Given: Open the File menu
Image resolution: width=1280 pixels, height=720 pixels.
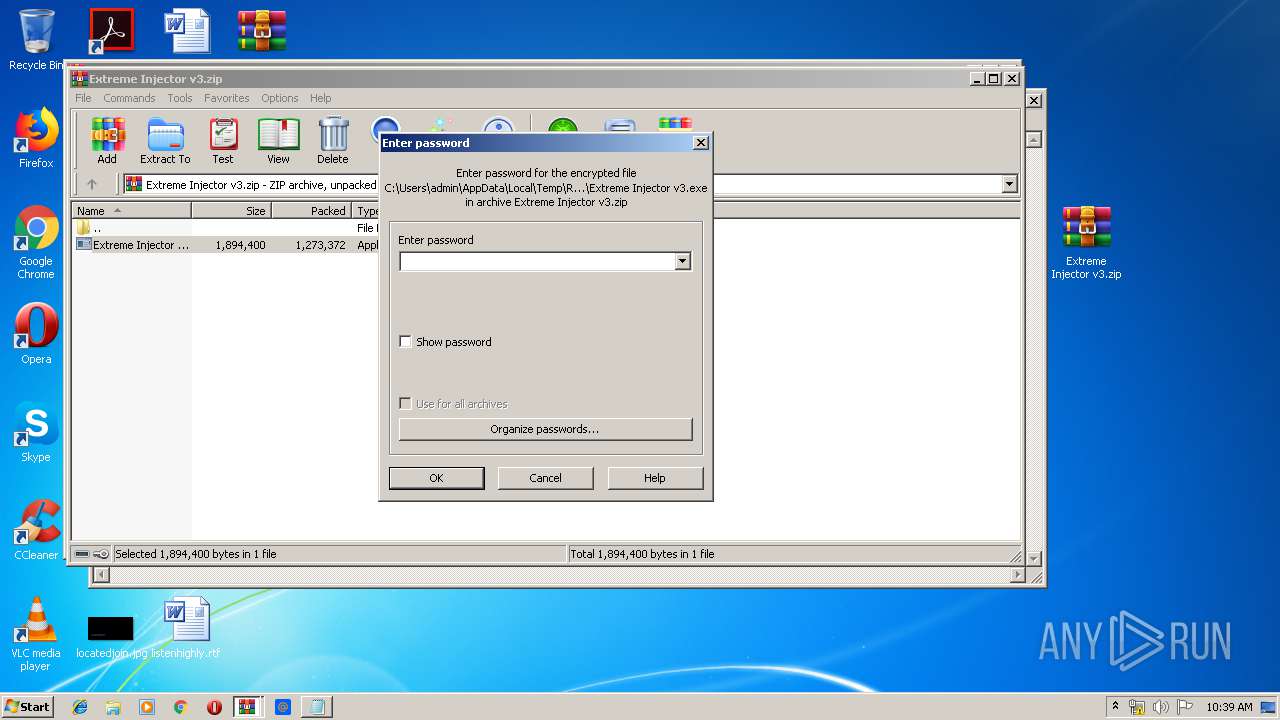Looking at the screenshot, I should tap(83, 98).
